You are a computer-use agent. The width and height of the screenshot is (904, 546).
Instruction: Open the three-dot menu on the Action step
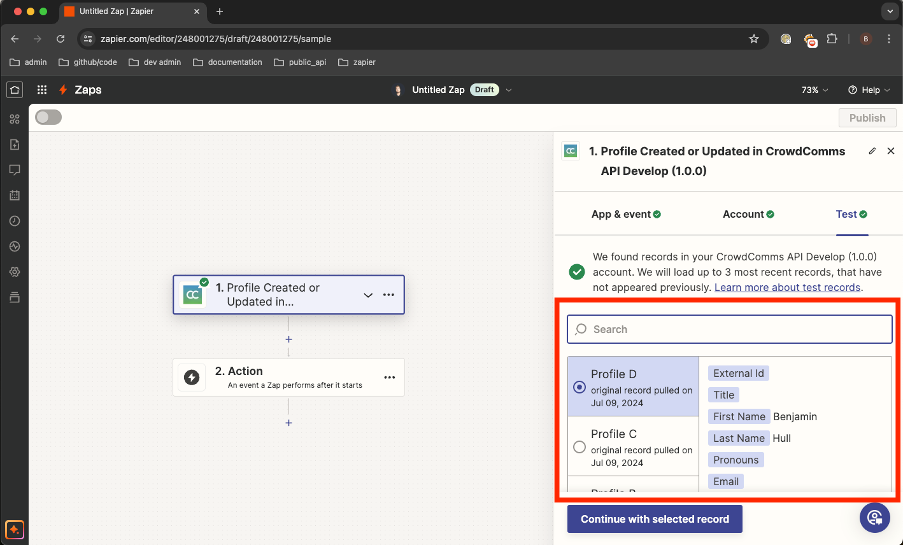coord(389,377)
